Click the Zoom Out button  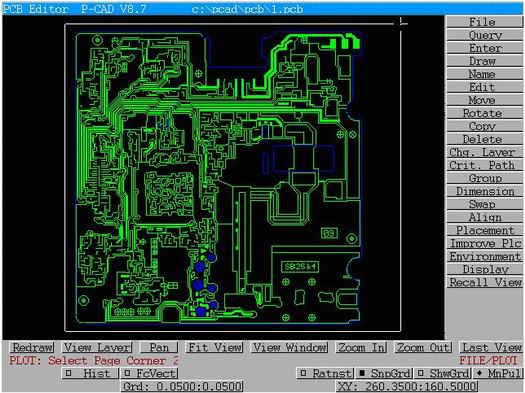point(423,347)
